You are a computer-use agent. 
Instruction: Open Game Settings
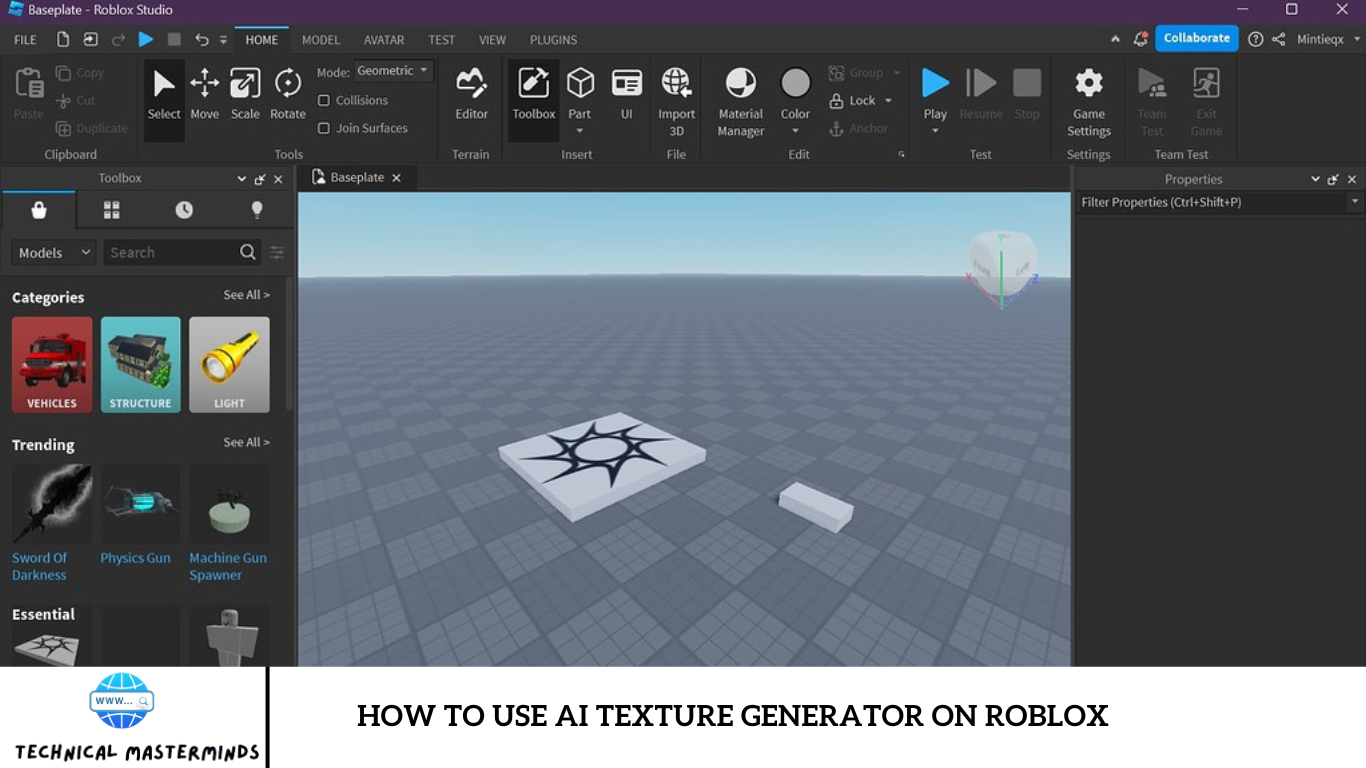pyautogui.click(x=1088, y=100)
